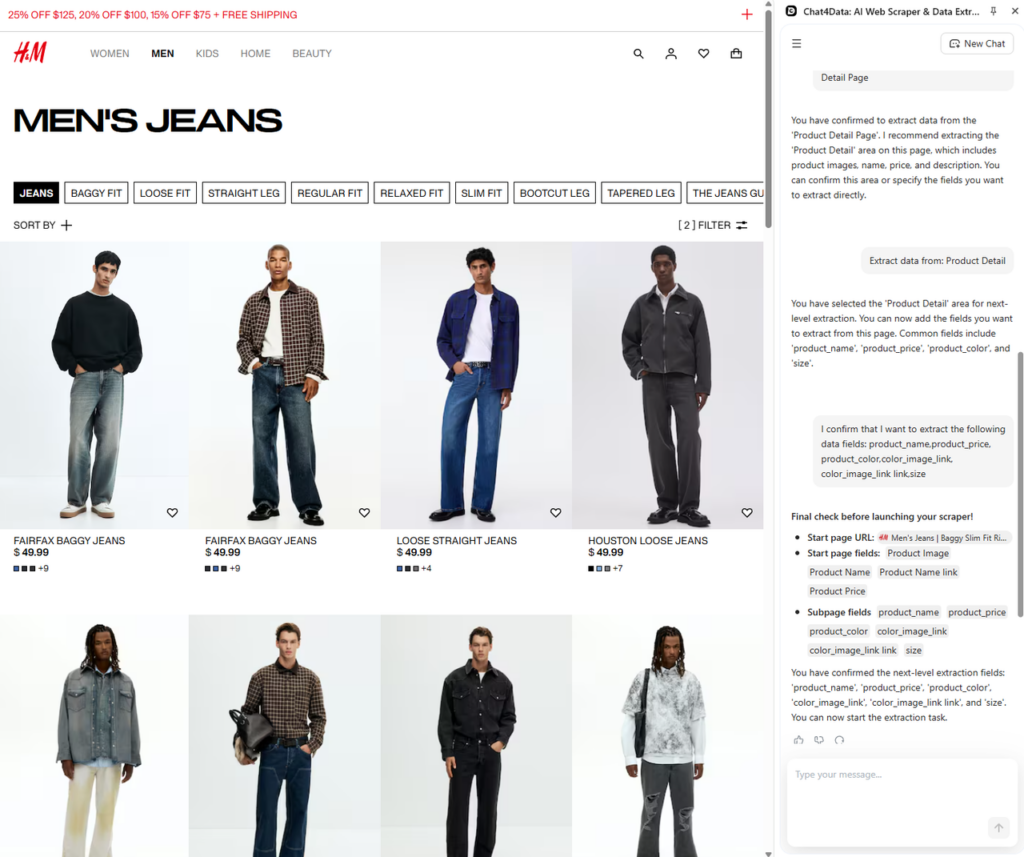The width and height of the screenshot is (1024, 857).
Task: Open the account profile icon
Action: [671, 54]
